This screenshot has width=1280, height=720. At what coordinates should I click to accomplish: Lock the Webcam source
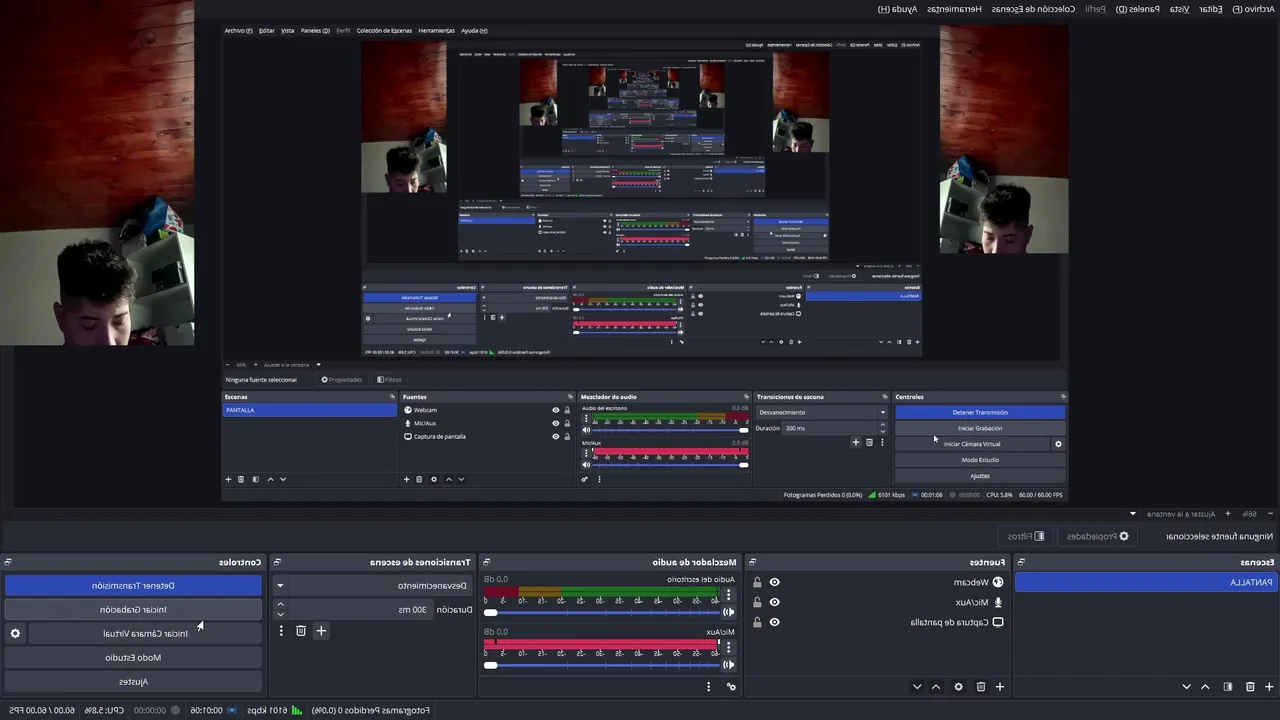(757, 582)
